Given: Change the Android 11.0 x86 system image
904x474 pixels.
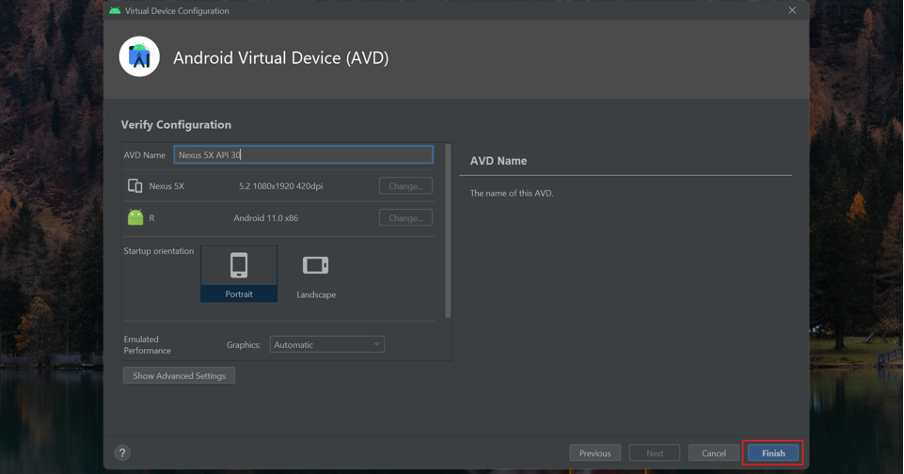Looking at the screenshot, I should (406, 218).
